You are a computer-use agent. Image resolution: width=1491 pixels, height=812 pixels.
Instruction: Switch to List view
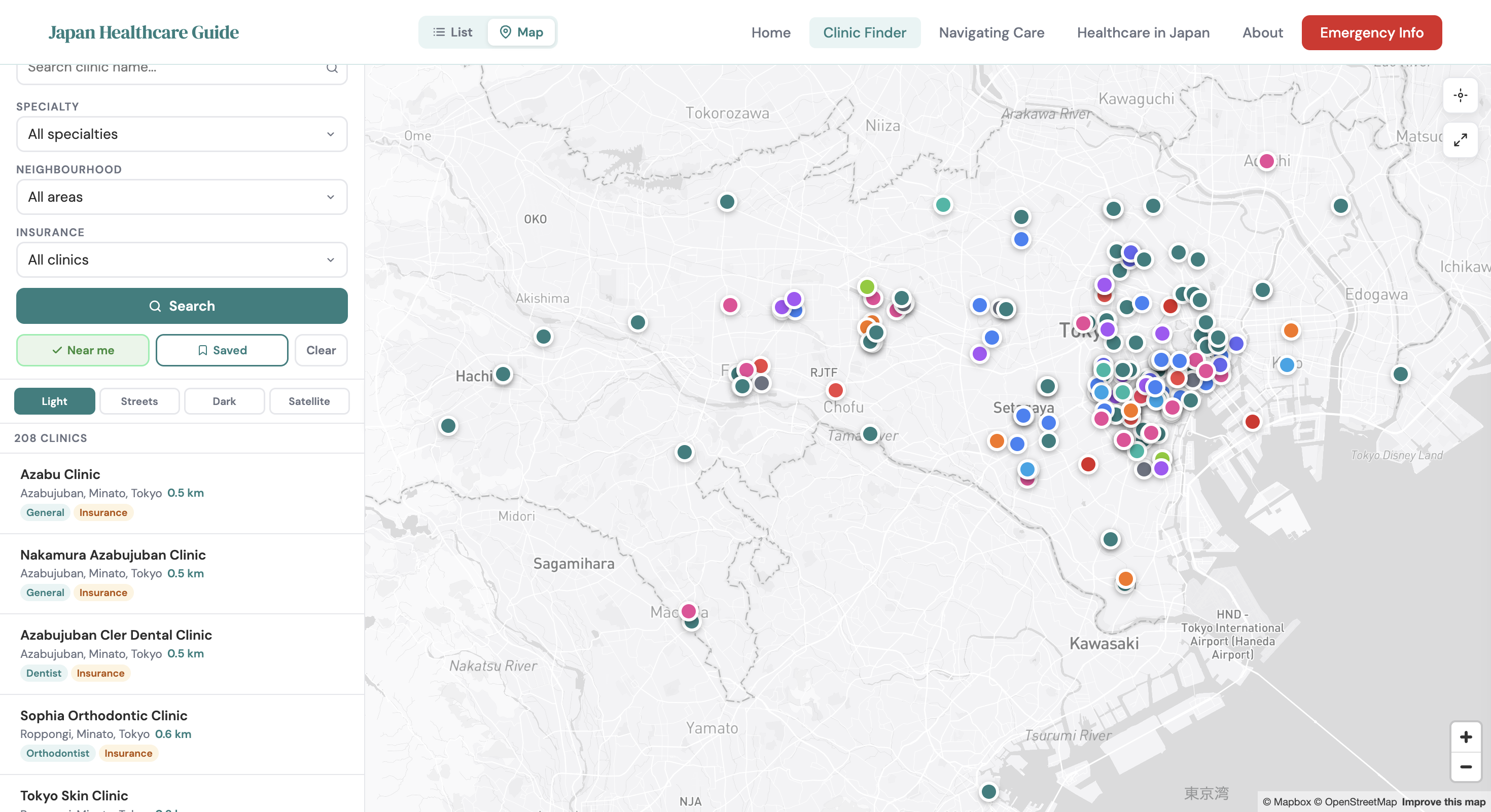pyautogui.click(x=452, y=32)
